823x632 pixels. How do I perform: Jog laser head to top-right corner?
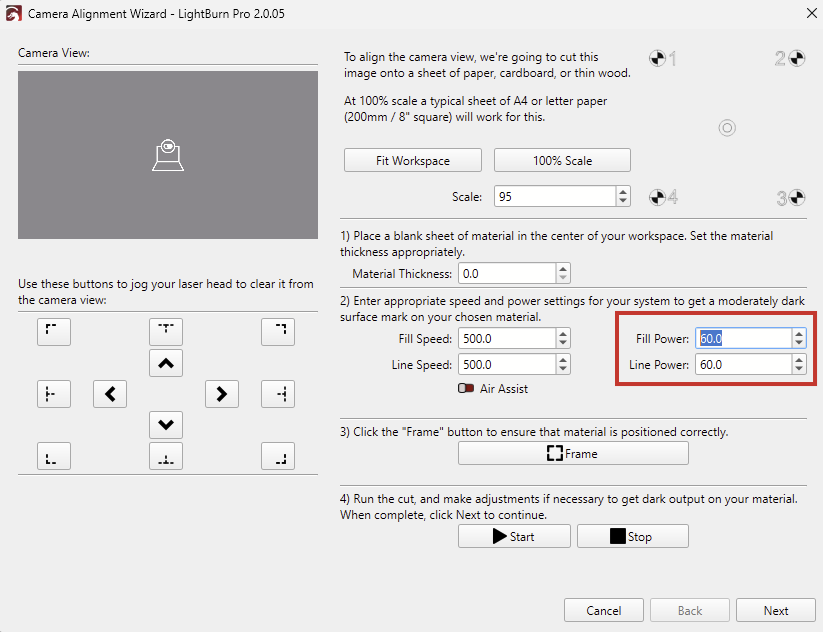click(278, 332)
